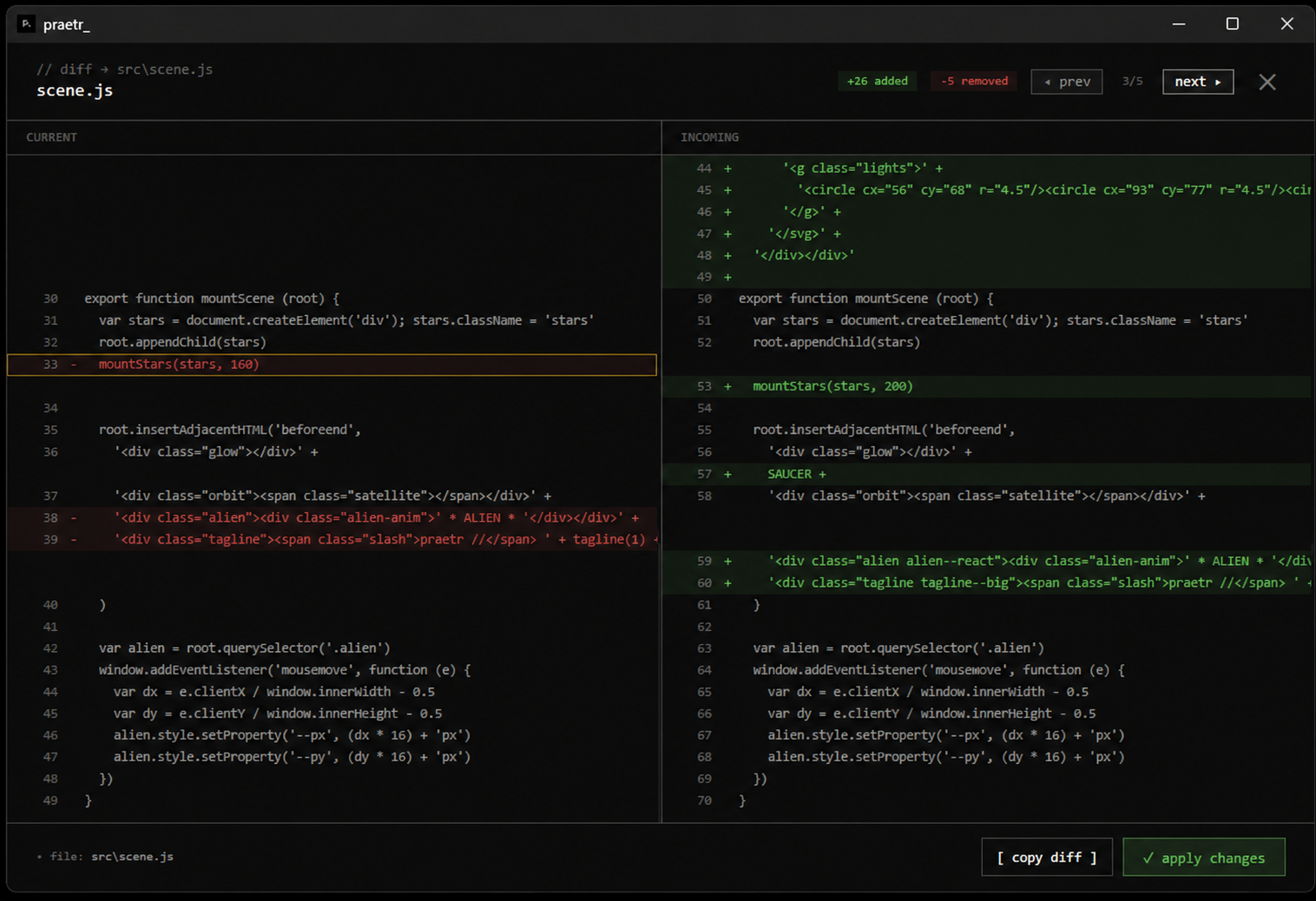Apply changes with the green button
The image size is (1316, 901).
1204,858
